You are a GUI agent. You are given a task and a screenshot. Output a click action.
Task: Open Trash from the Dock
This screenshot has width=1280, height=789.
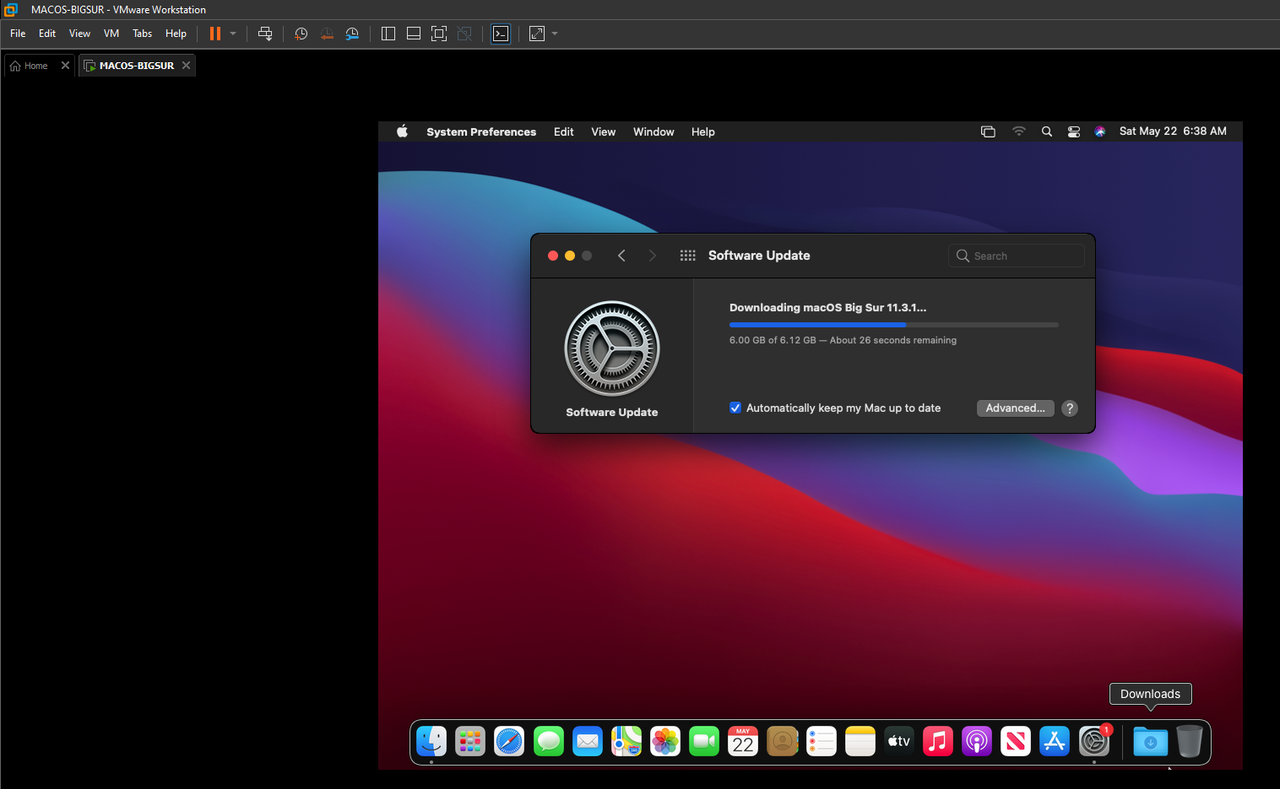pyautogui.click(x=1189, y=741)
